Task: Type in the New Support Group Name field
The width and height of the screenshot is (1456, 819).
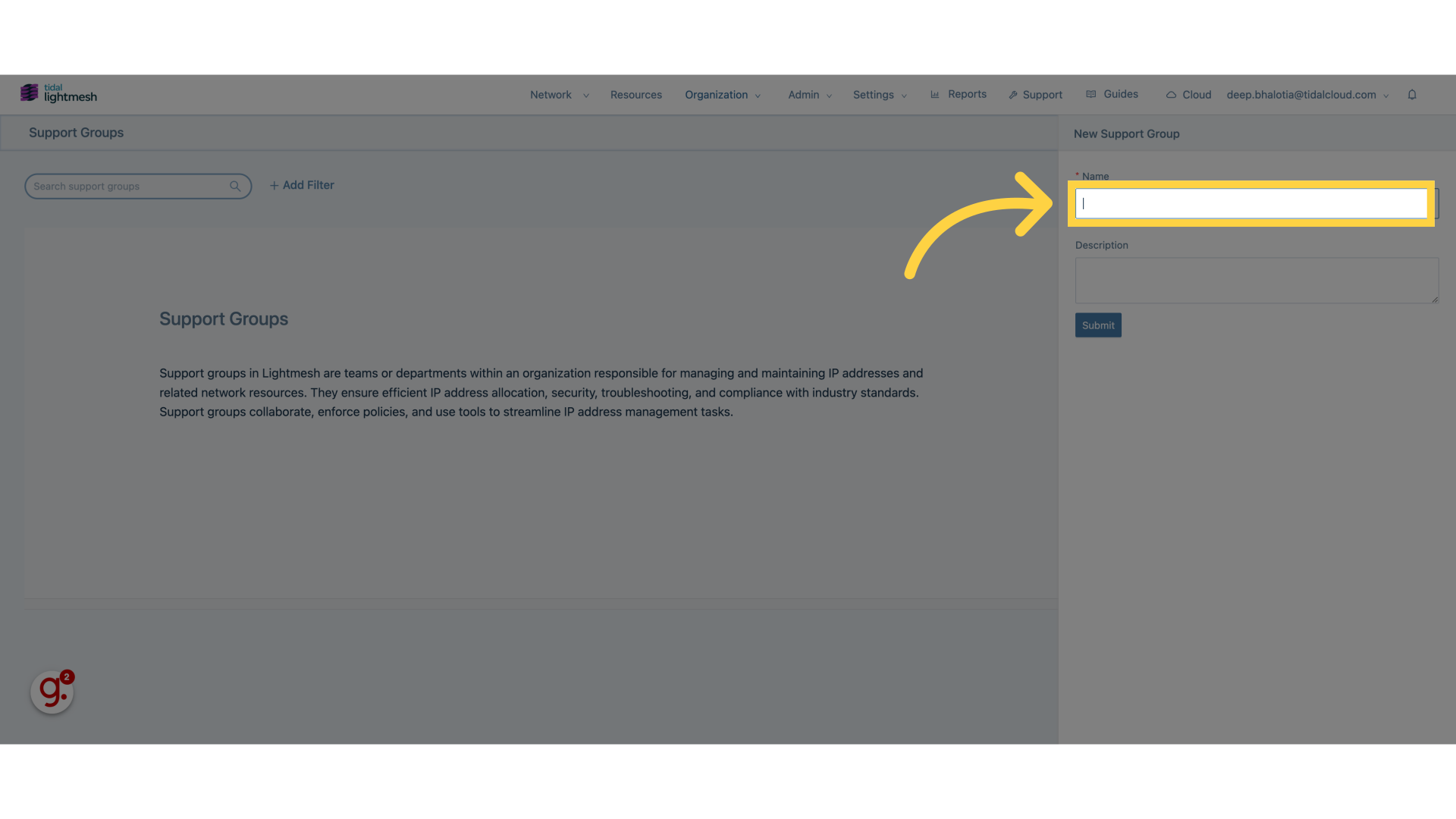Action: pyautogui.click(x=1251, y=204)
